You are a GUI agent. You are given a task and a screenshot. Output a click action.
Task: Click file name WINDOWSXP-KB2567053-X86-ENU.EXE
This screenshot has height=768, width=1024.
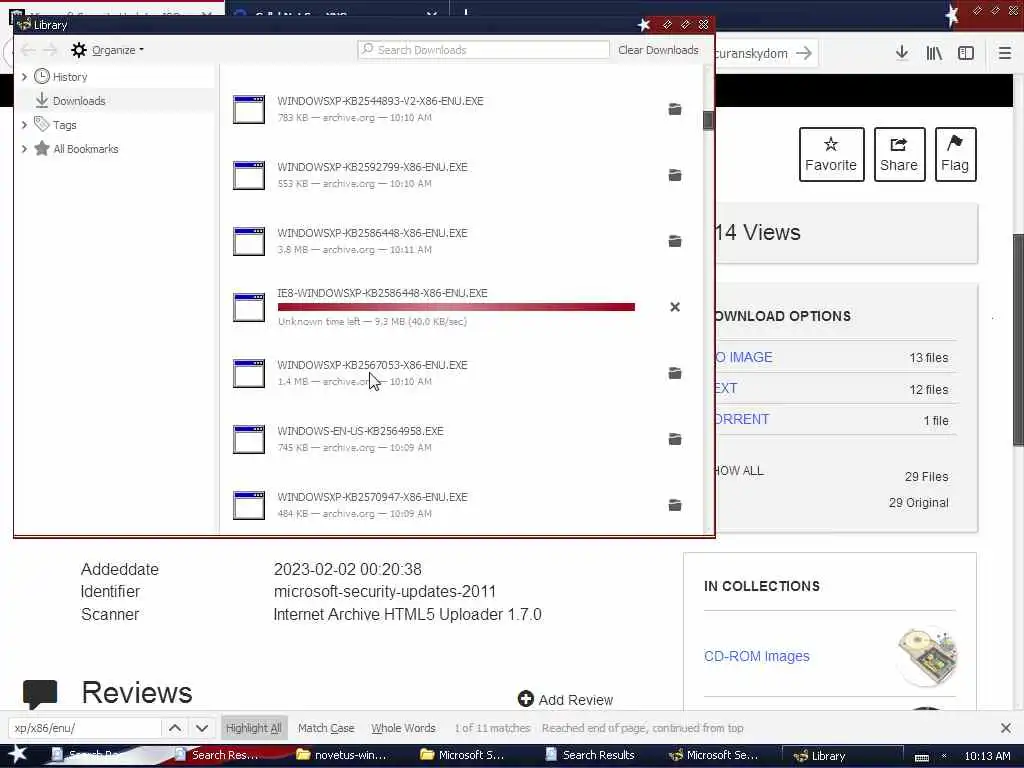coord(372,365)
